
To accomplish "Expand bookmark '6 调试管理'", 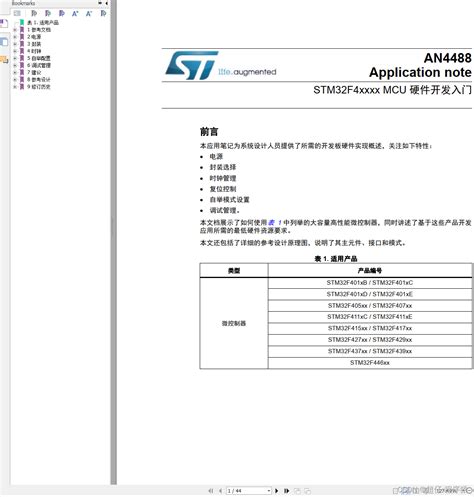I will 15,65.
